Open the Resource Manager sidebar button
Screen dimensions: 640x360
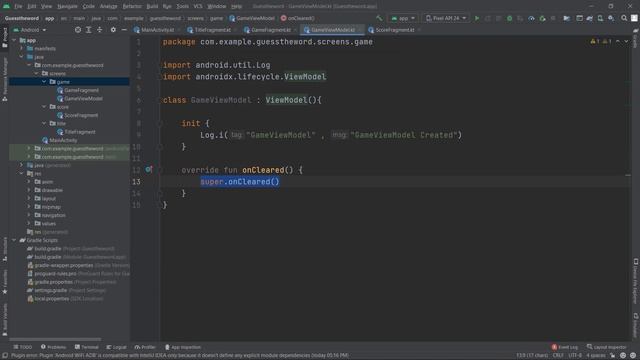[x=5, y=79]
